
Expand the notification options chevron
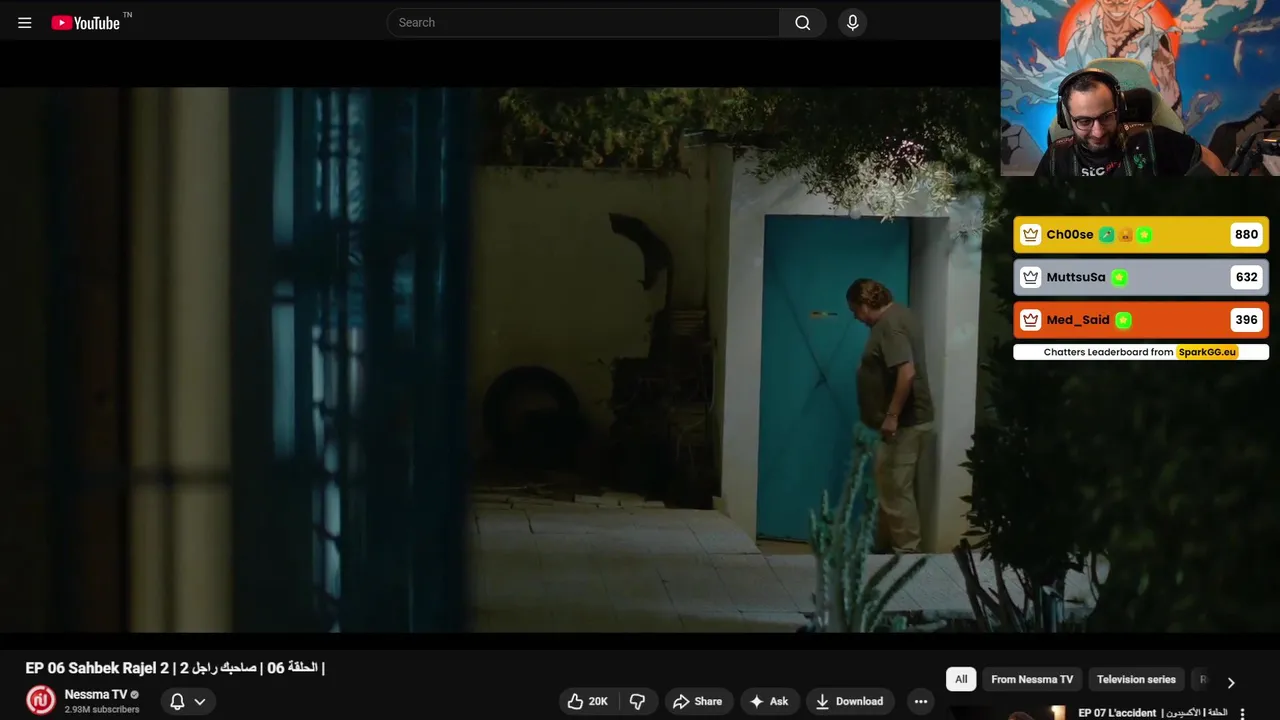[200, 702]
